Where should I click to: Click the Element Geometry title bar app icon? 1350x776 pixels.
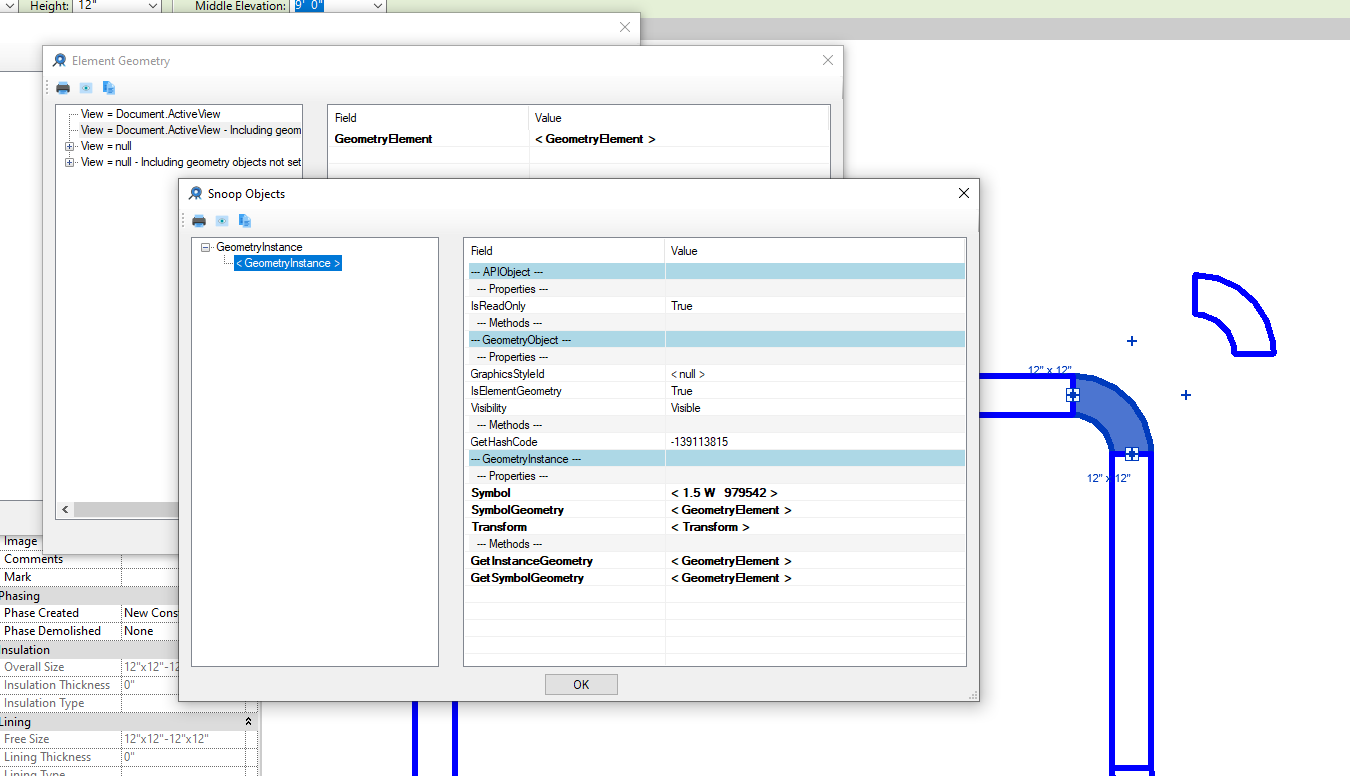coord(60,61)
